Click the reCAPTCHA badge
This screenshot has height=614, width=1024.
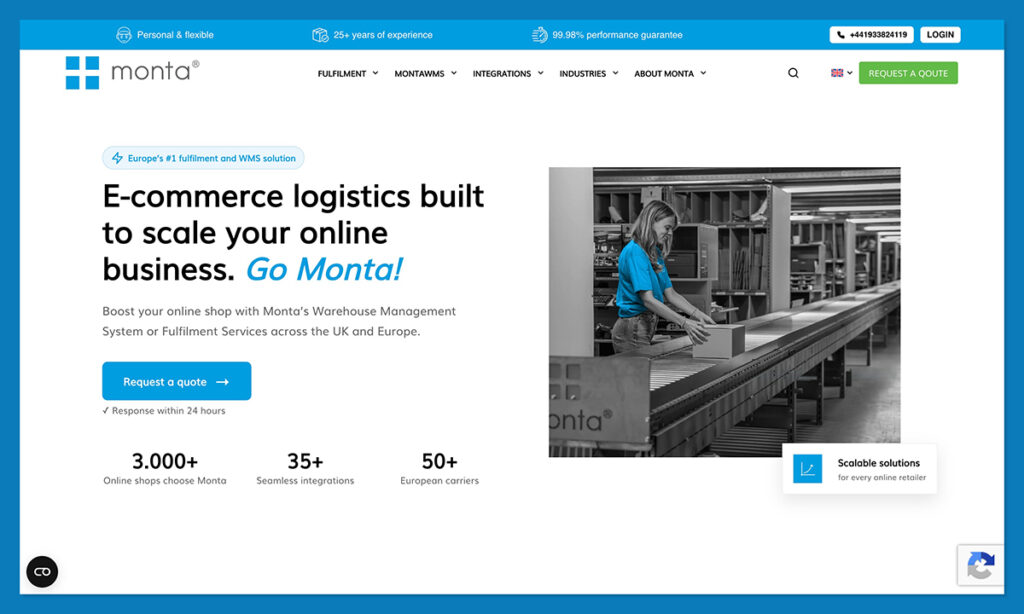pyautogui.click(x=980, y=565)
